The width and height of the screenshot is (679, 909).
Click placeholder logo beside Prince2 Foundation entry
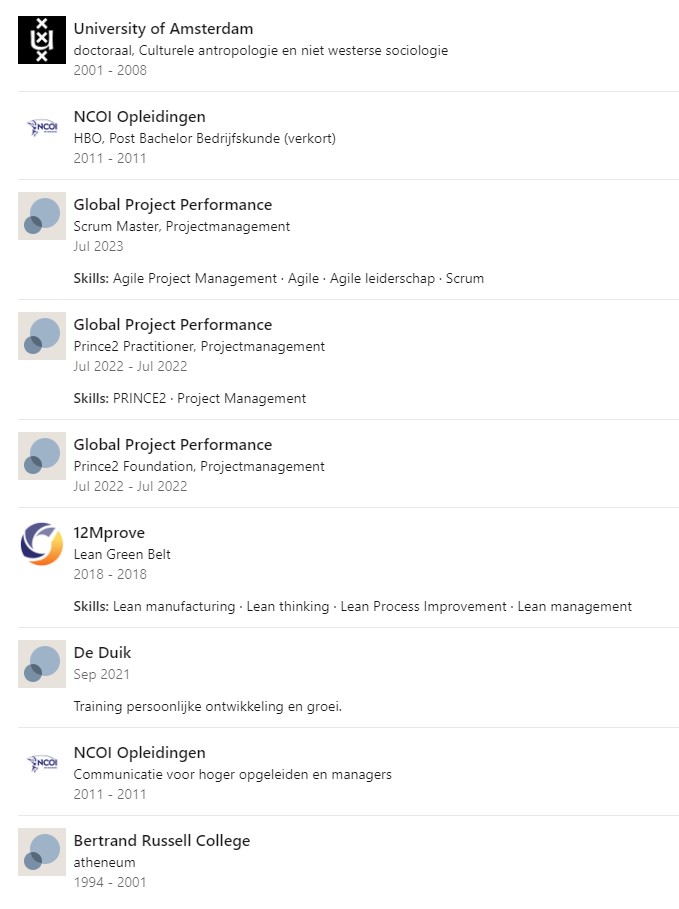click(42, 456)
